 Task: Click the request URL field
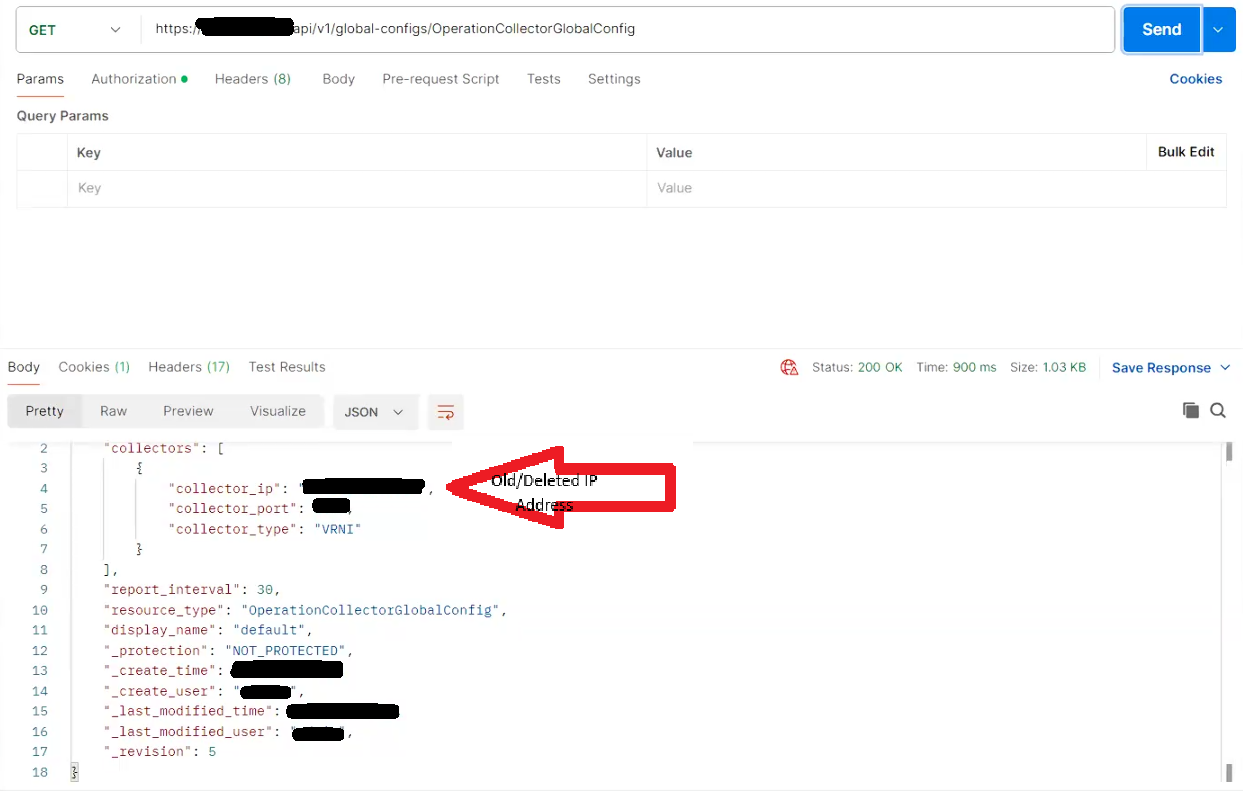pyautogui.click(x=627, y=30)
